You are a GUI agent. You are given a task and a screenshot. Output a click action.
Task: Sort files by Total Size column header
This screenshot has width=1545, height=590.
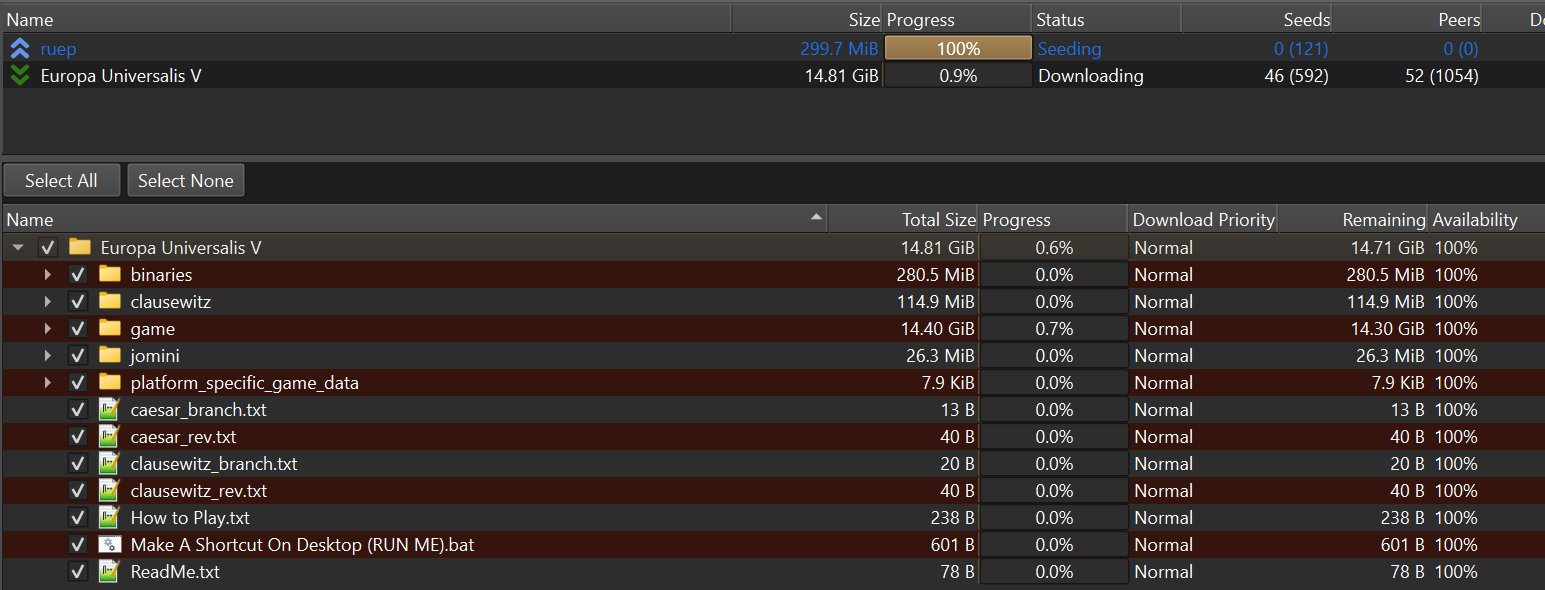coord(903,219)
